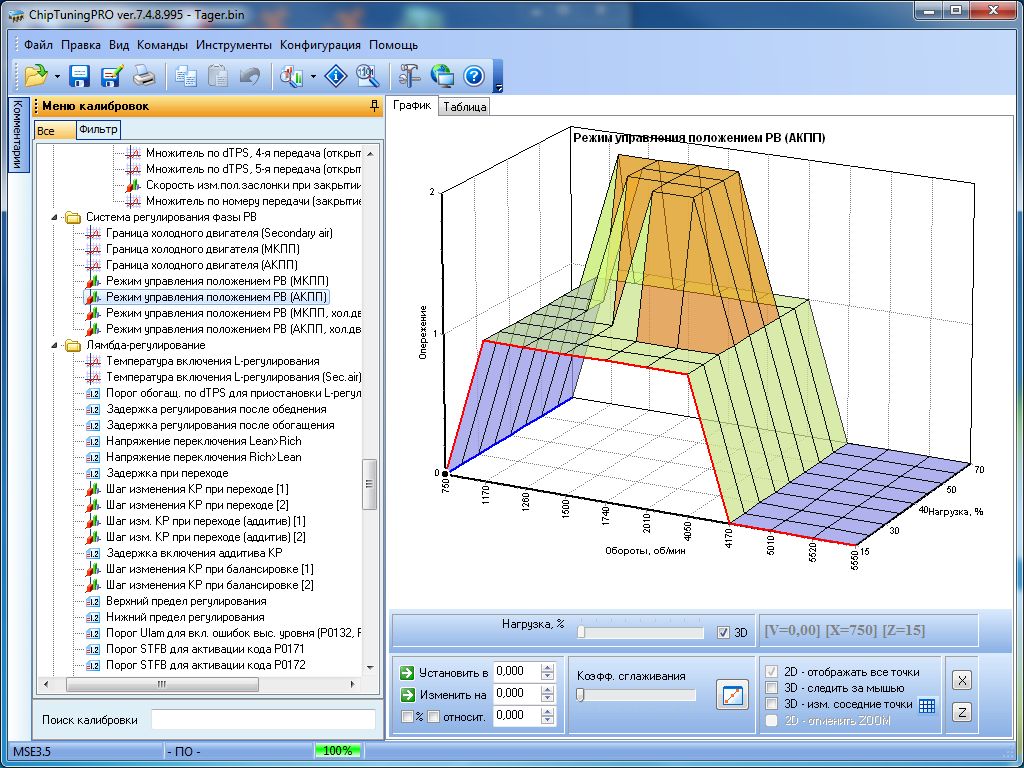Open the dropdown arrow beside the open-file icon
The height and width of the screenshot is (768, 1024).
coord(57,76)
